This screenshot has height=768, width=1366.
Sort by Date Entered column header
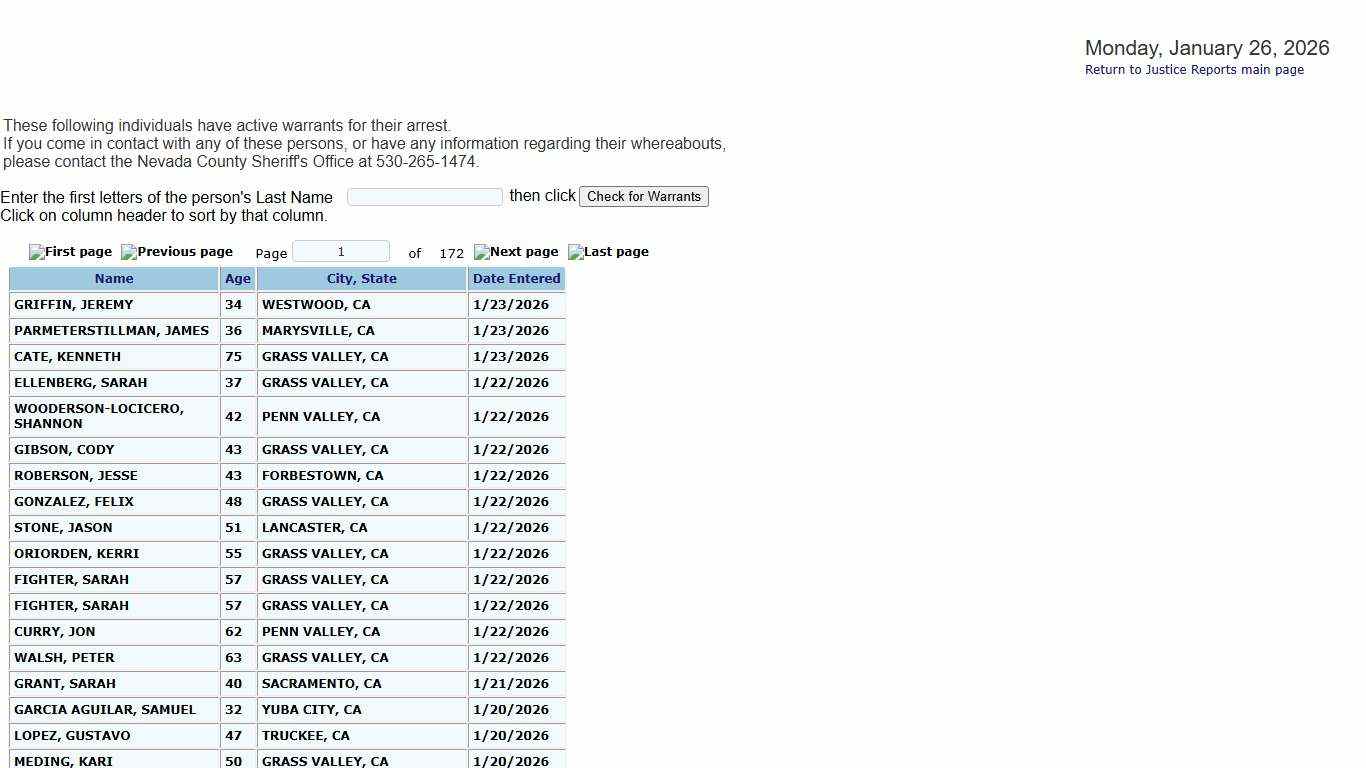517,279
